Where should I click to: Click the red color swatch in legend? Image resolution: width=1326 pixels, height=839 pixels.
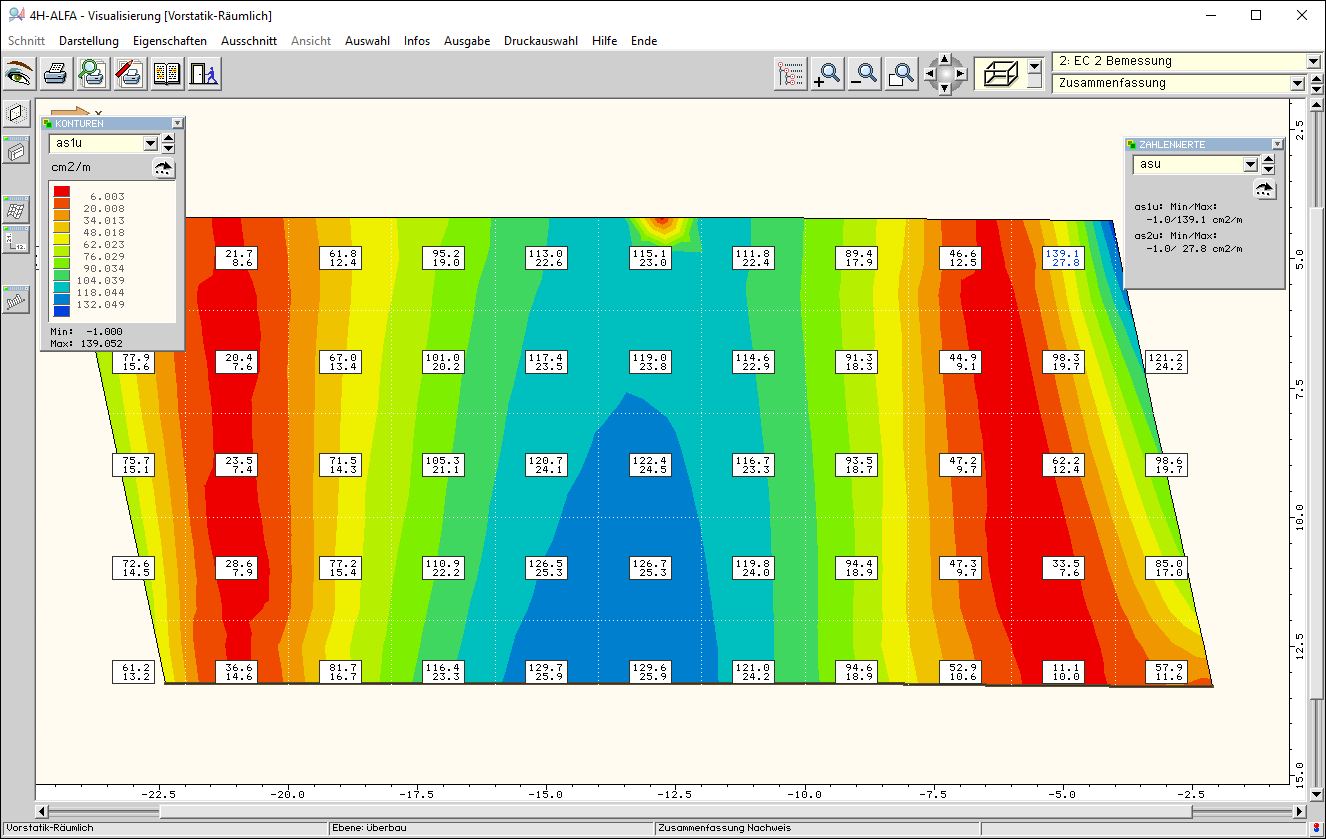(x=62, y=192)
